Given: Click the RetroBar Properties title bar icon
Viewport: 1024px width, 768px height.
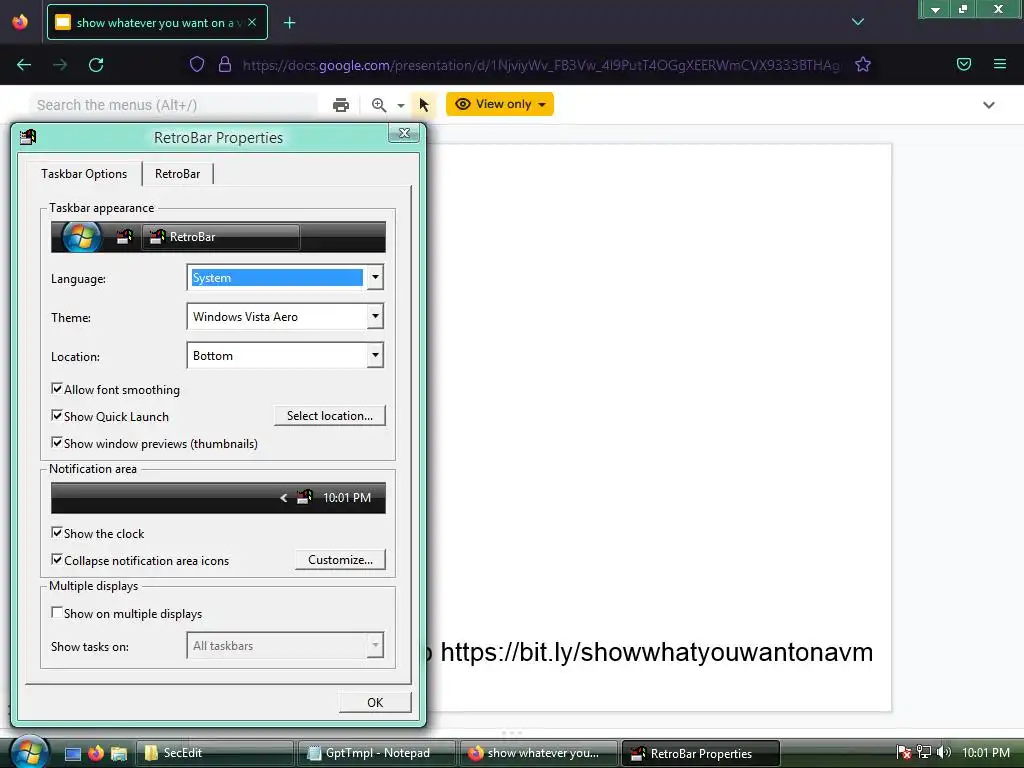Looking at the screenshot, I should pyautogui.click(x=28, y=137).
